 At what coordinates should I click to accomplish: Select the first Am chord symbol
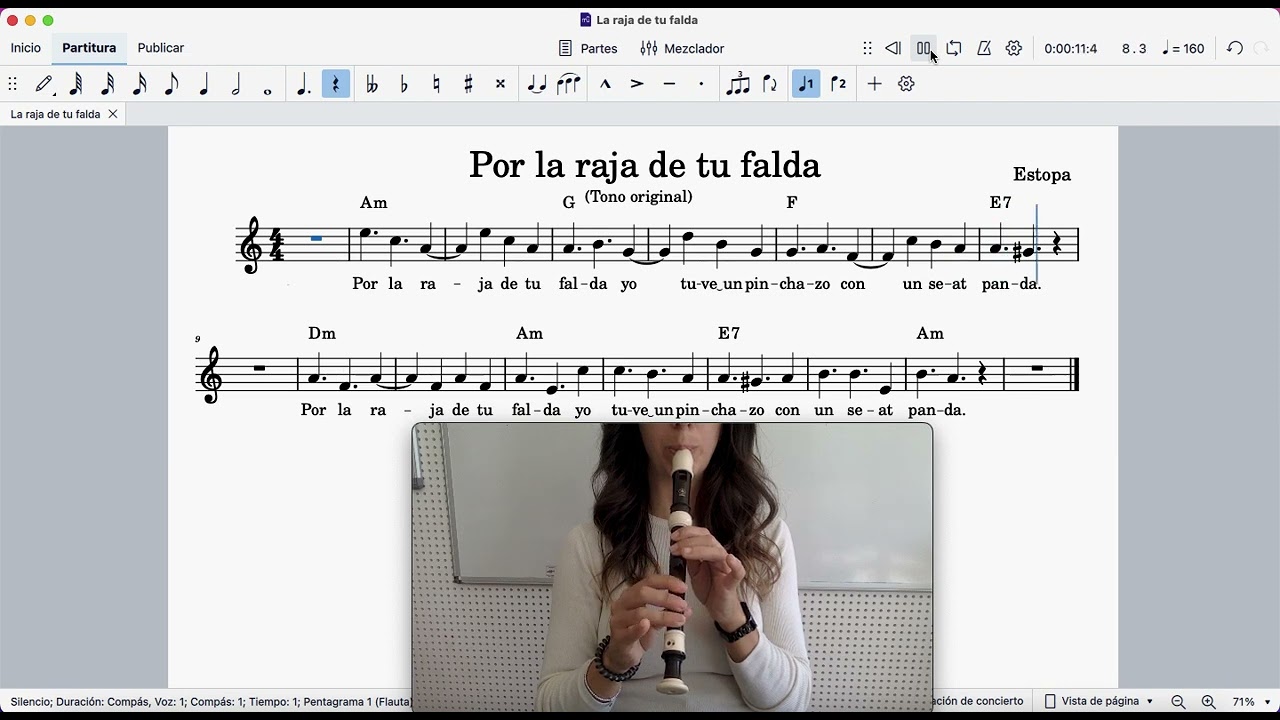373,203
